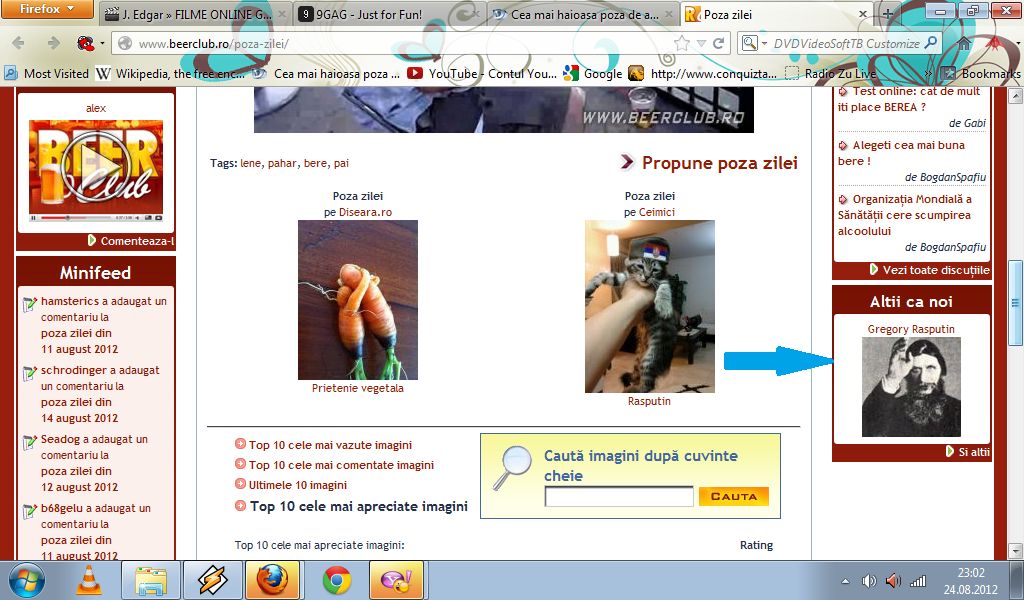
Task: Show more bookmarks with the double chevron
Action: pos(929,73)
